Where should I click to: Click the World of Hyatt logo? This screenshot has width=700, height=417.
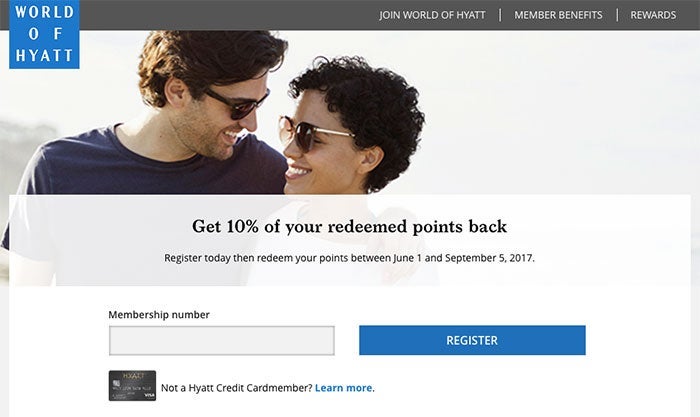coord(44,34)
